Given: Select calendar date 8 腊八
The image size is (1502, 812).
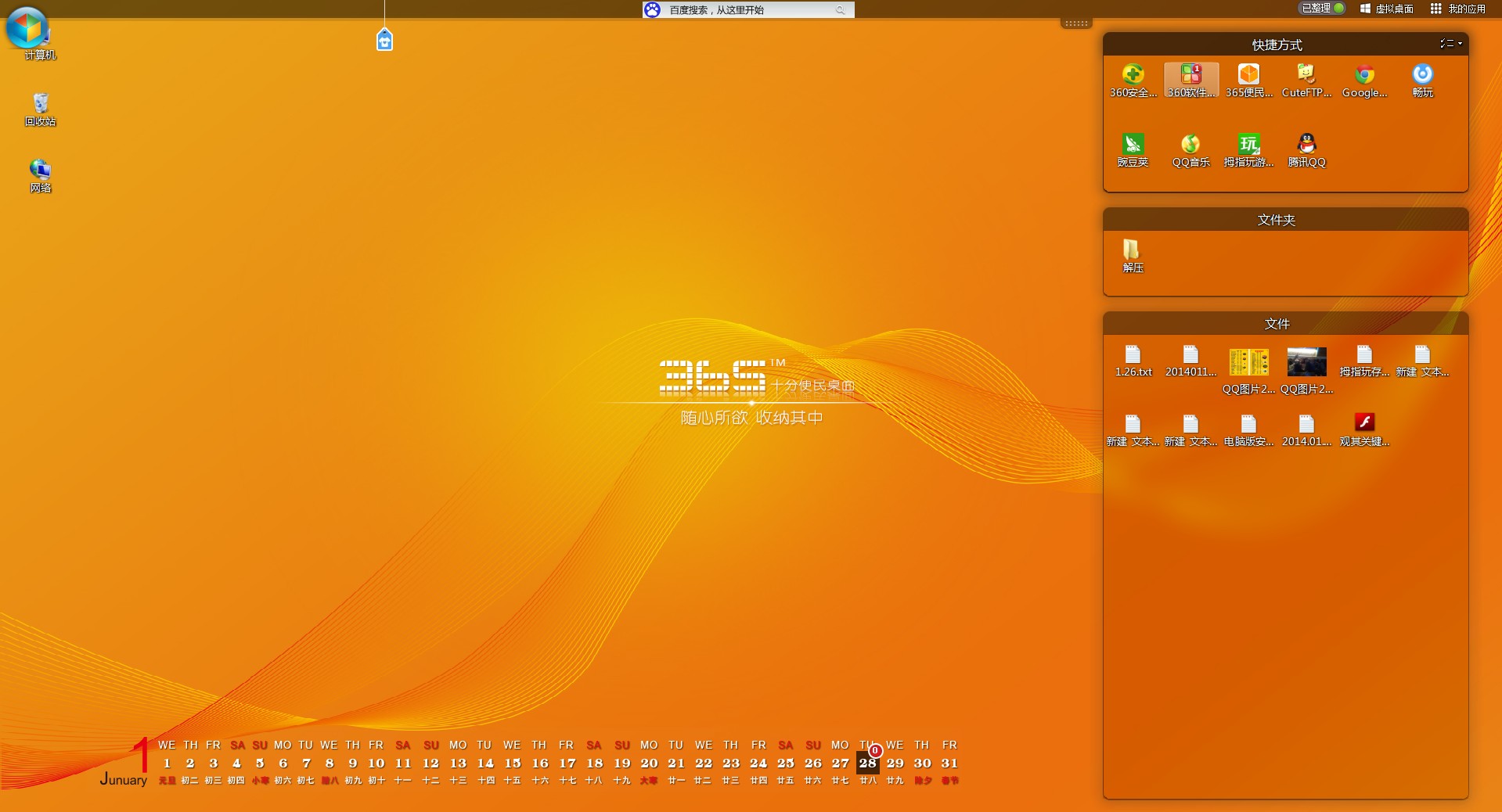Looking at the screenshot, I should point(330,763).
